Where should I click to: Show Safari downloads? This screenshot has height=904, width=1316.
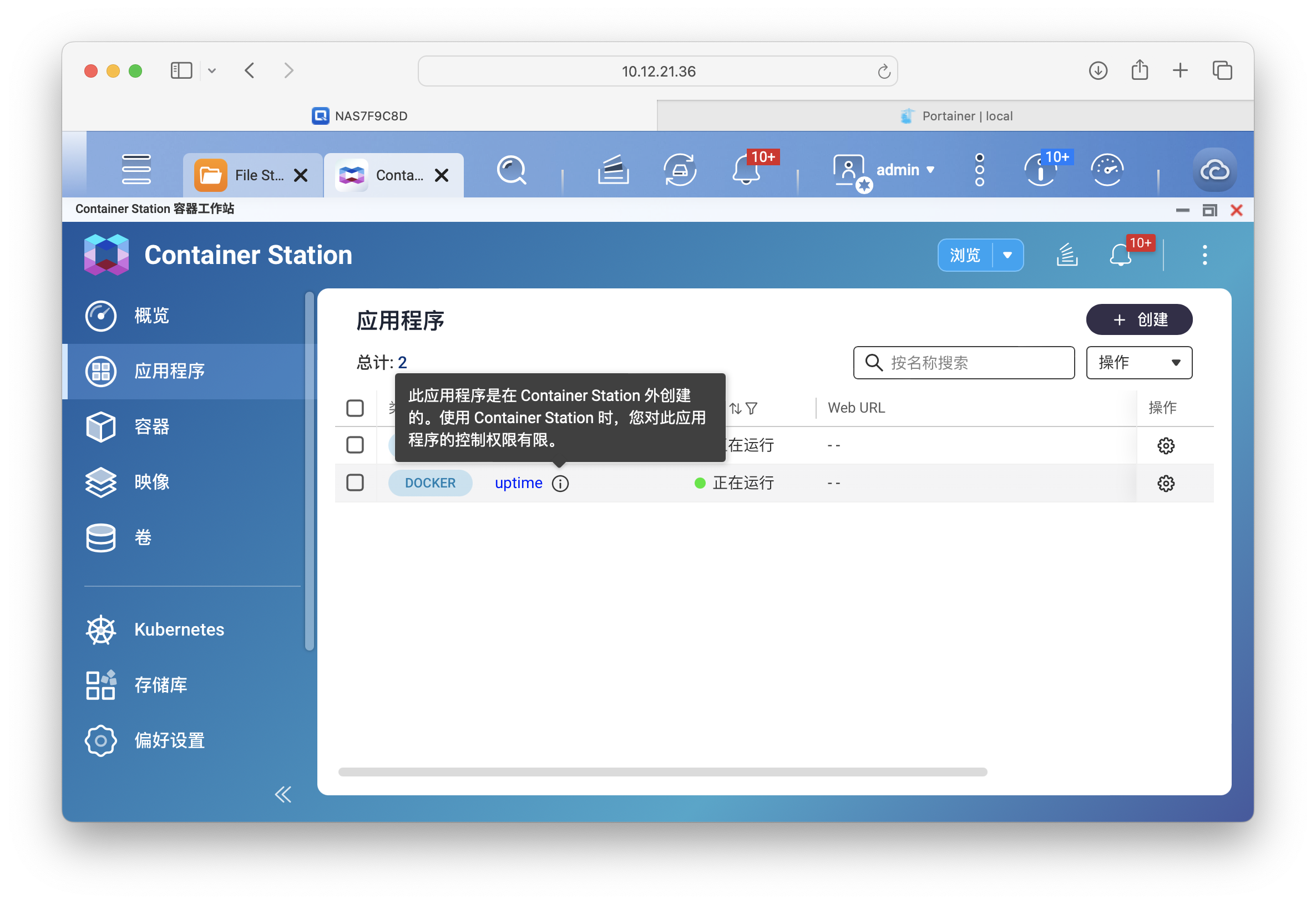tap(1098, 71)
